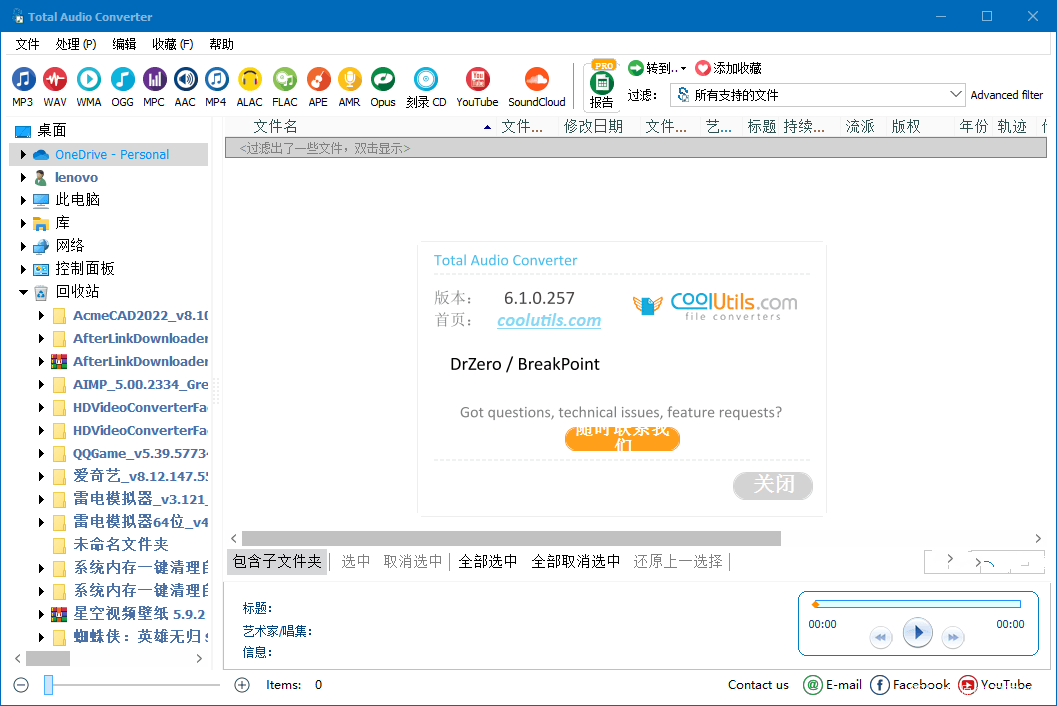This screenshot has height=706, width=1057.
Task: Open the 帮助 menu
Action: (221, 45)
